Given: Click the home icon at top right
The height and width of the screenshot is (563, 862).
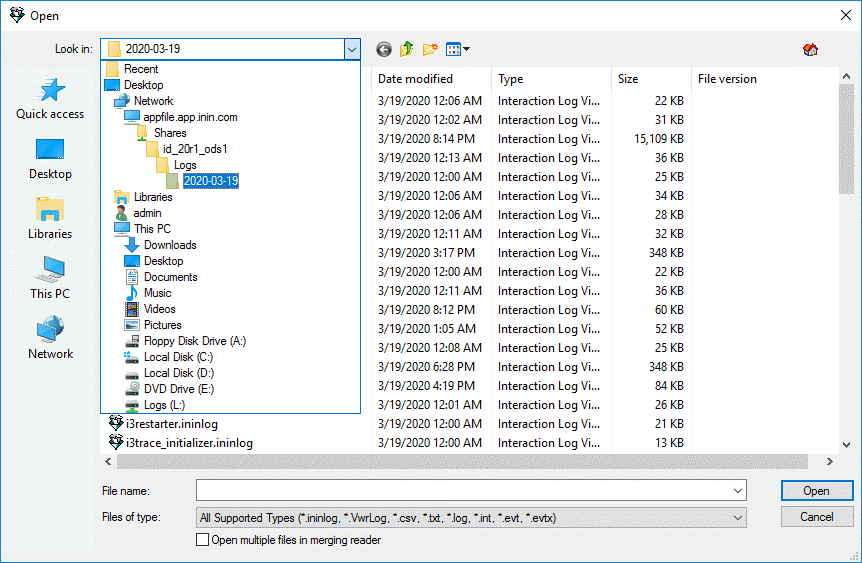Looking at the screenshot, I should [x=810, y=50].
